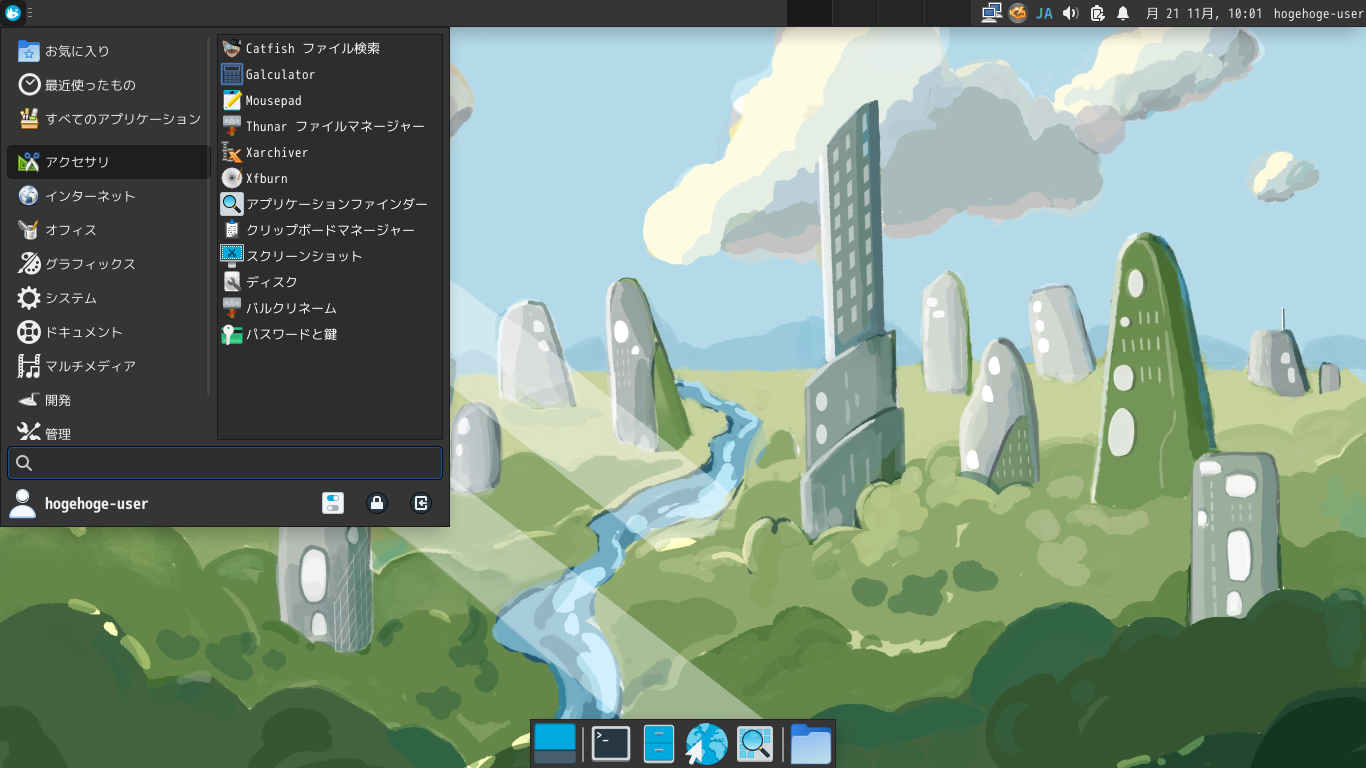Launch スクリーンショット tool
Viewport: 1366px width, 768px height.
(x=330, y=256)
